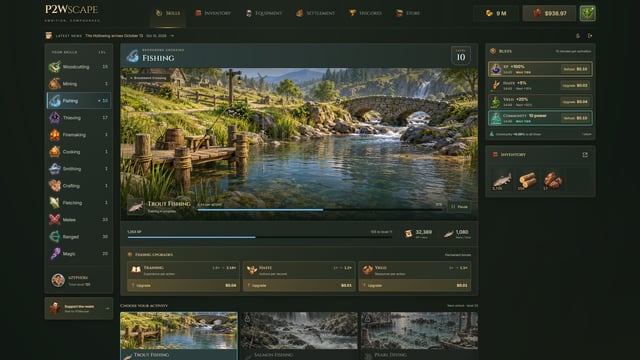Upgrade the Yield fishing upgrade
Viewport: 640px width, 360px height.
pos(415,285)
